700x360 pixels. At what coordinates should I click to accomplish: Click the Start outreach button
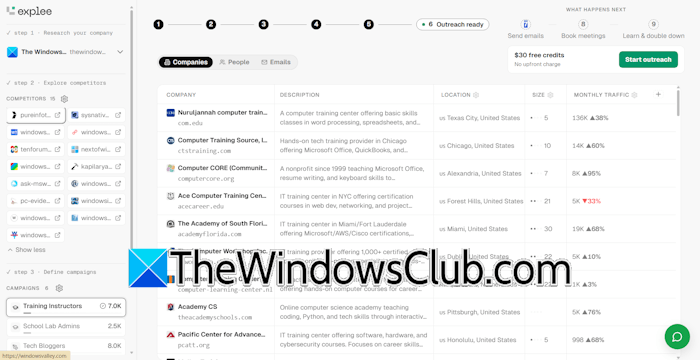coord(648,59)
